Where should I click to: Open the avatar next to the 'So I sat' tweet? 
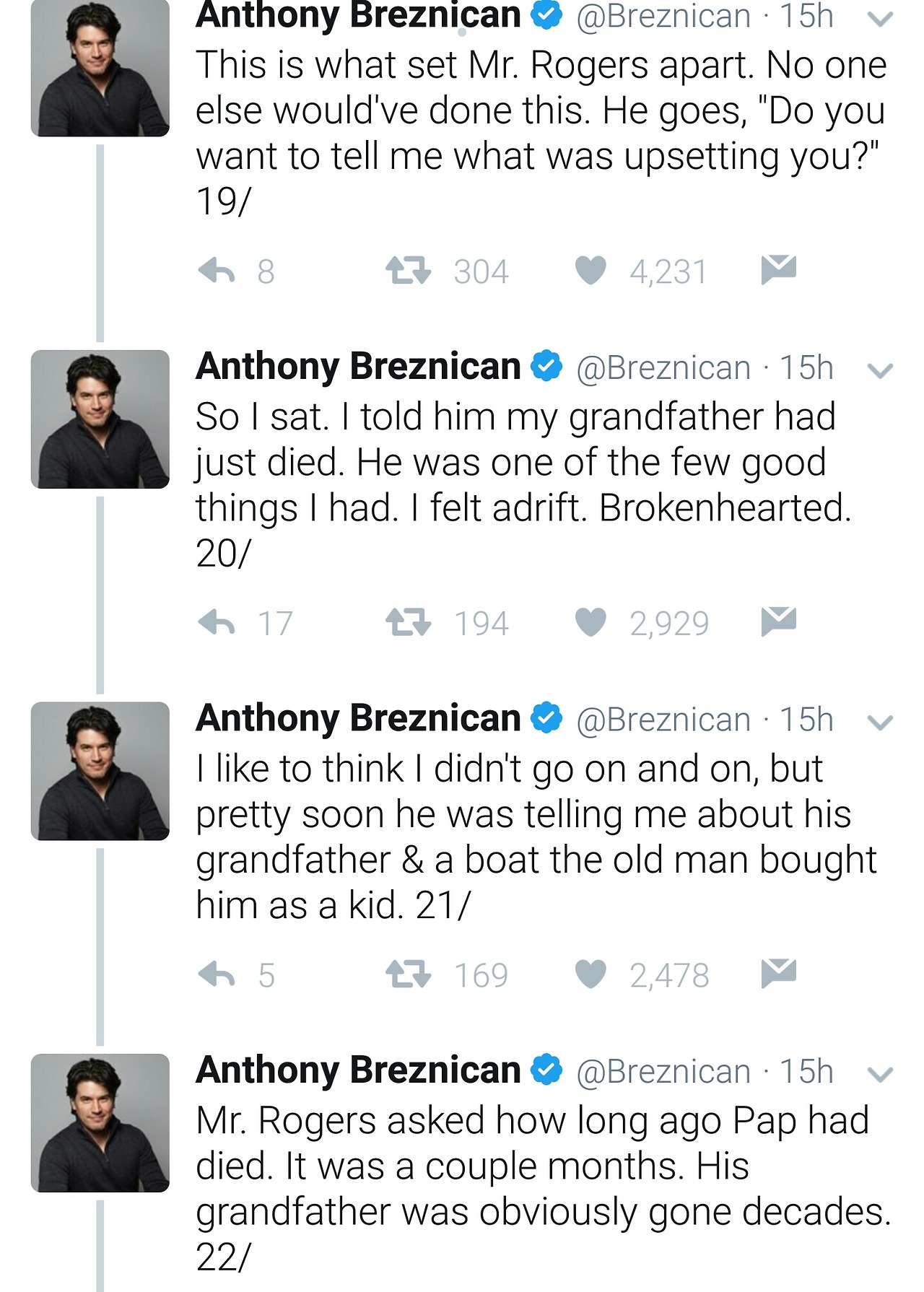point(100,419)
